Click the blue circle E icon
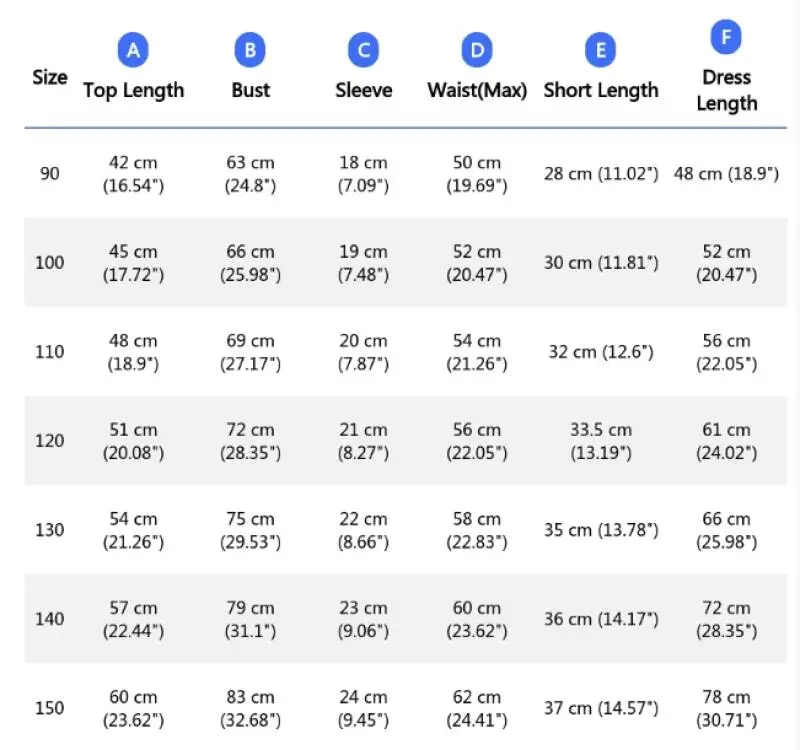Viewport: 800px width, 750px height. coord(601,50)
